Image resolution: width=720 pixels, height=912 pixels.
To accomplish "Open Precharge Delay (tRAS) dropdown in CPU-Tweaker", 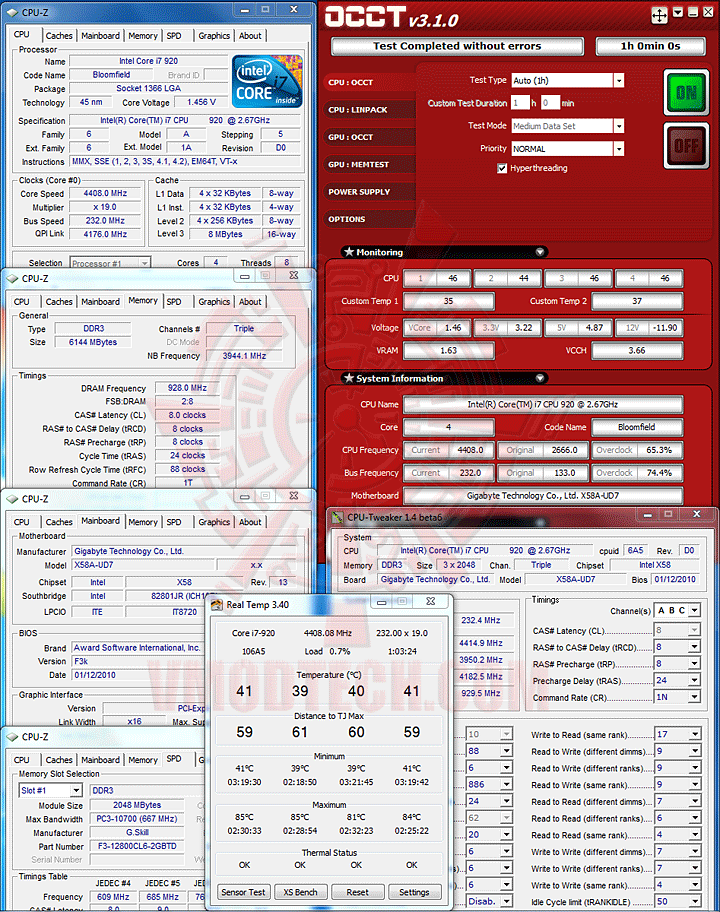I will [x=694, y=681].
